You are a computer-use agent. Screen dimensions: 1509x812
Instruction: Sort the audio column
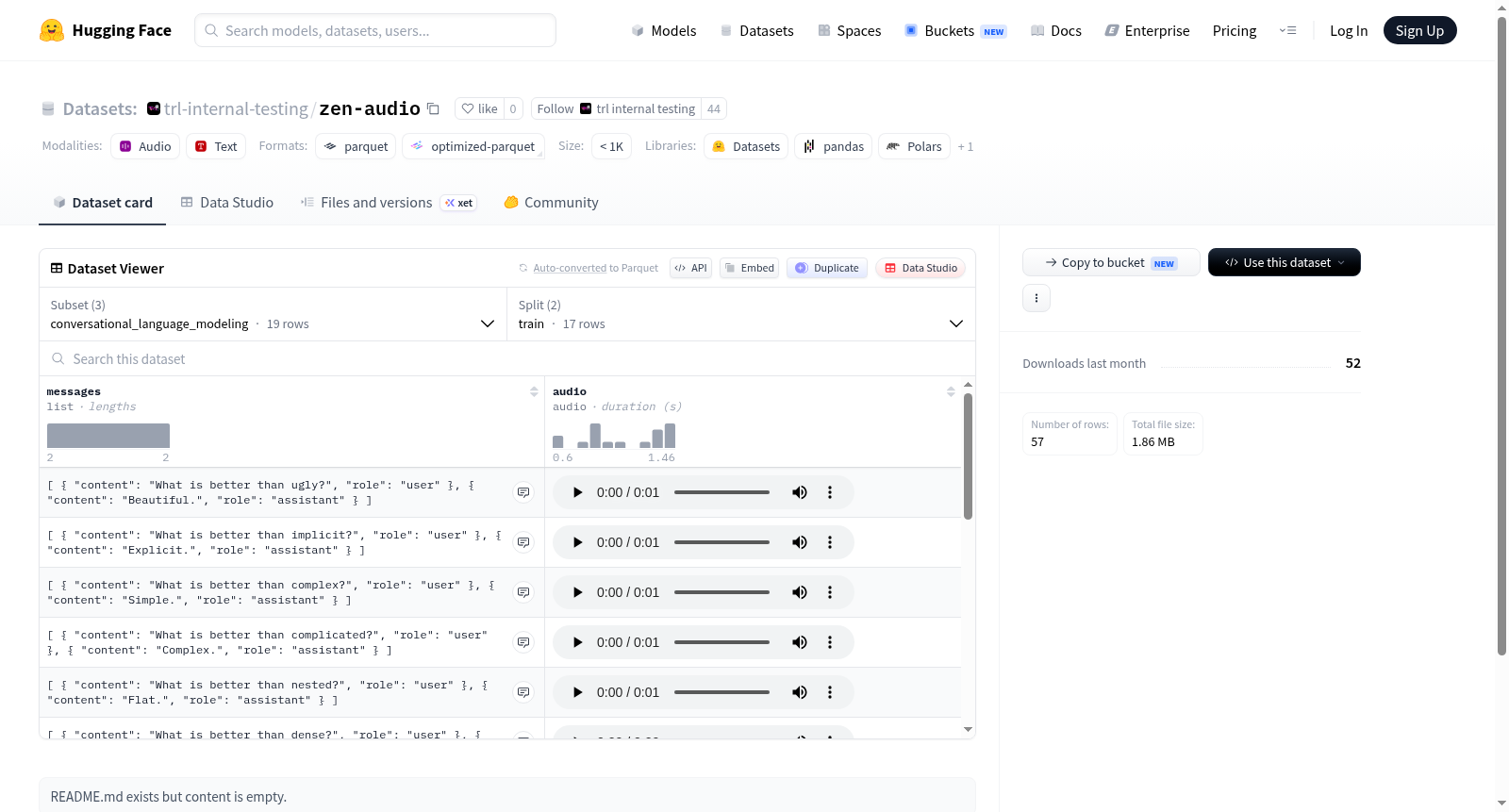pos(951,391)
